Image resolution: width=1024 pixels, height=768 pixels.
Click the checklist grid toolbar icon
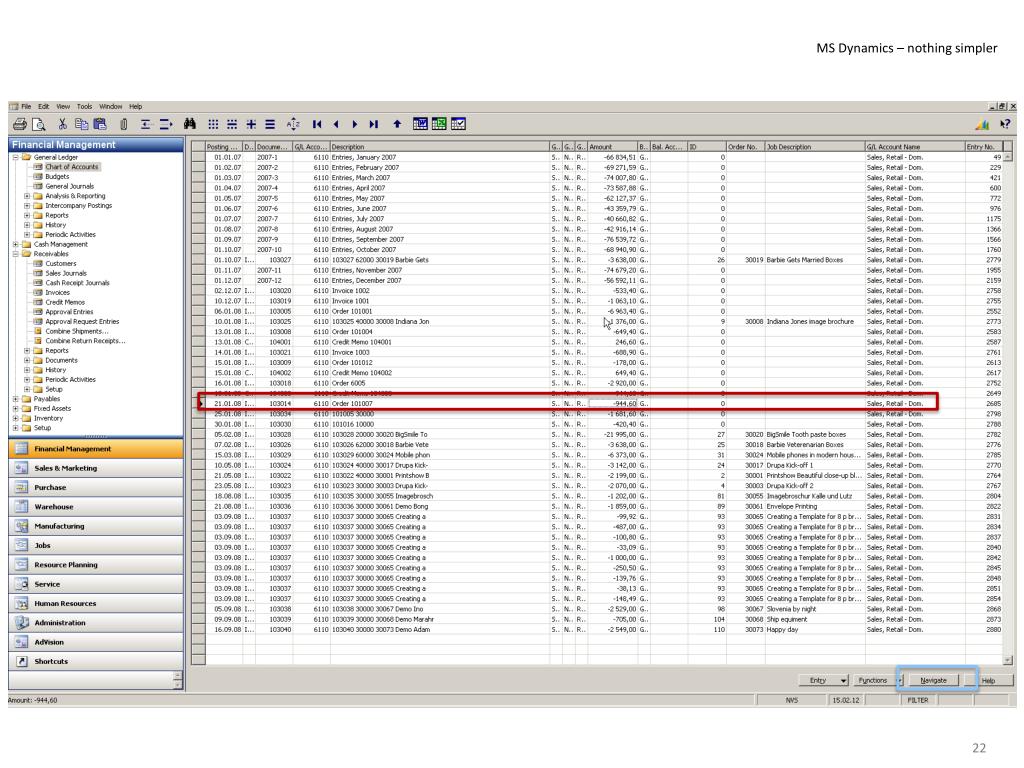(x=458, y=124)
